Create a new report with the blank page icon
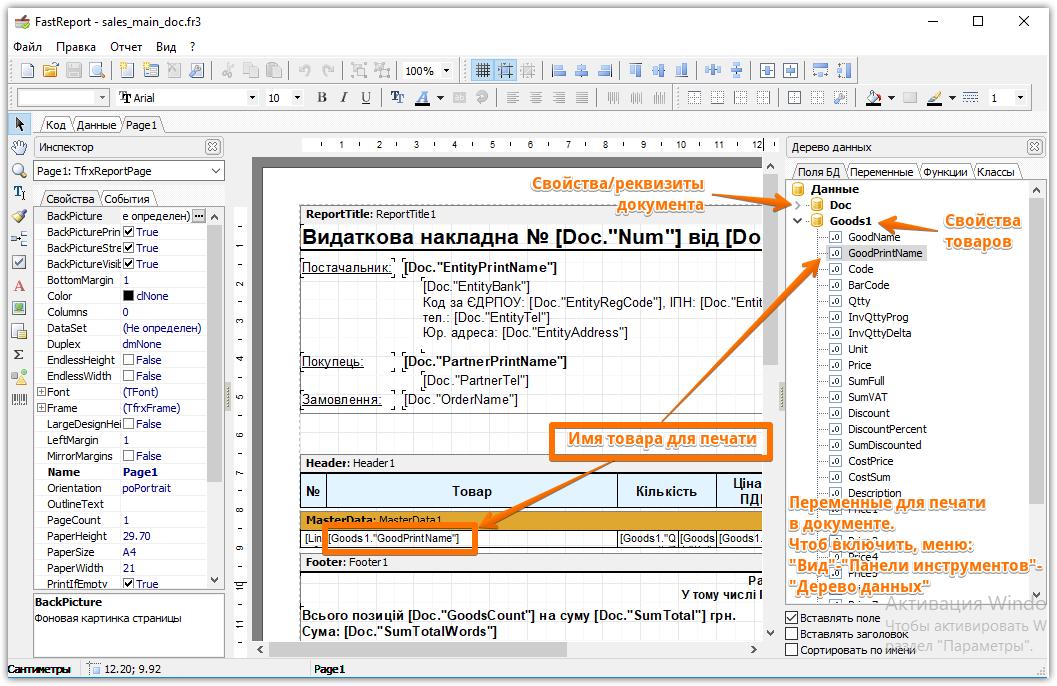The width and height of the screenshot is (1057, 686). pos(28,70)
